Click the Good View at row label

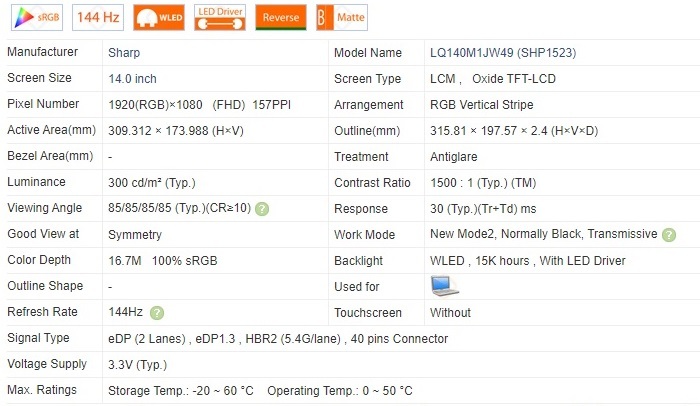click(x=43, y=234)
